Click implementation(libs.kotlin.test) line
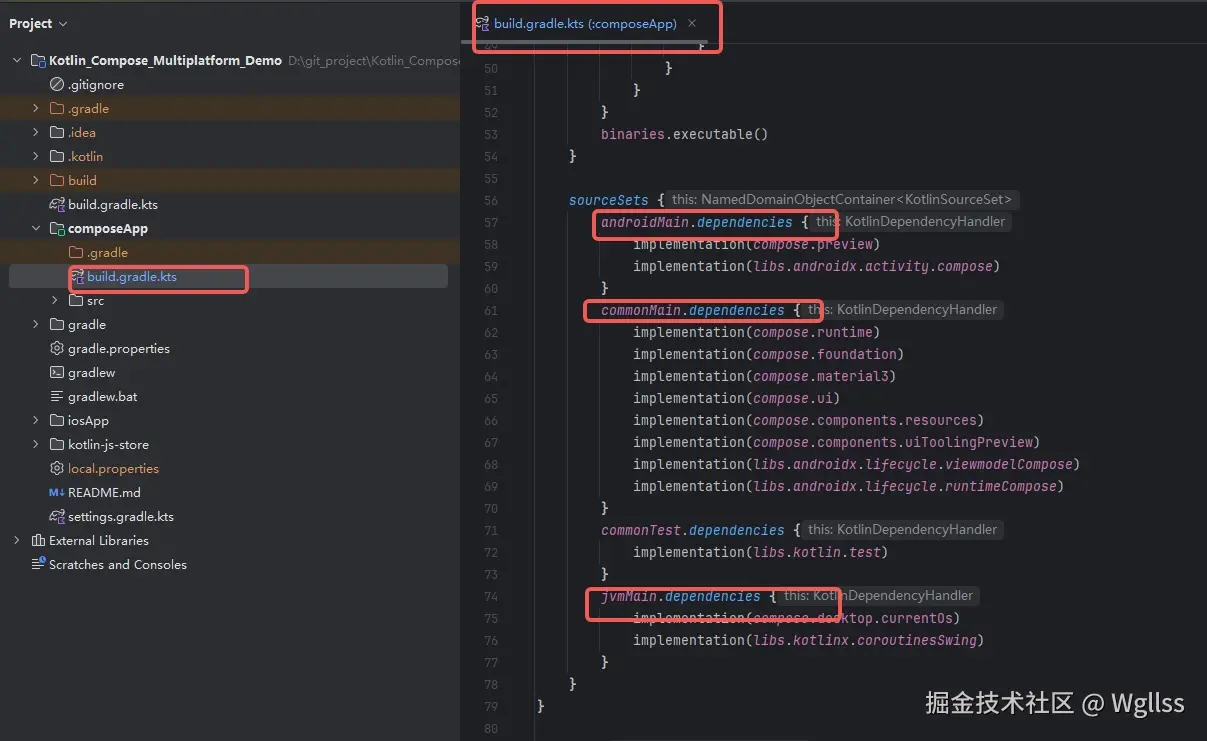 (761, 552)
